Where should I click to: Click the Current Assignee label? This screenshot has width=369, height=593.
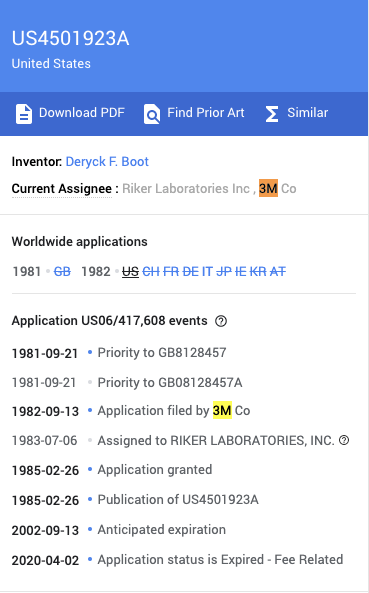(62, 188)
